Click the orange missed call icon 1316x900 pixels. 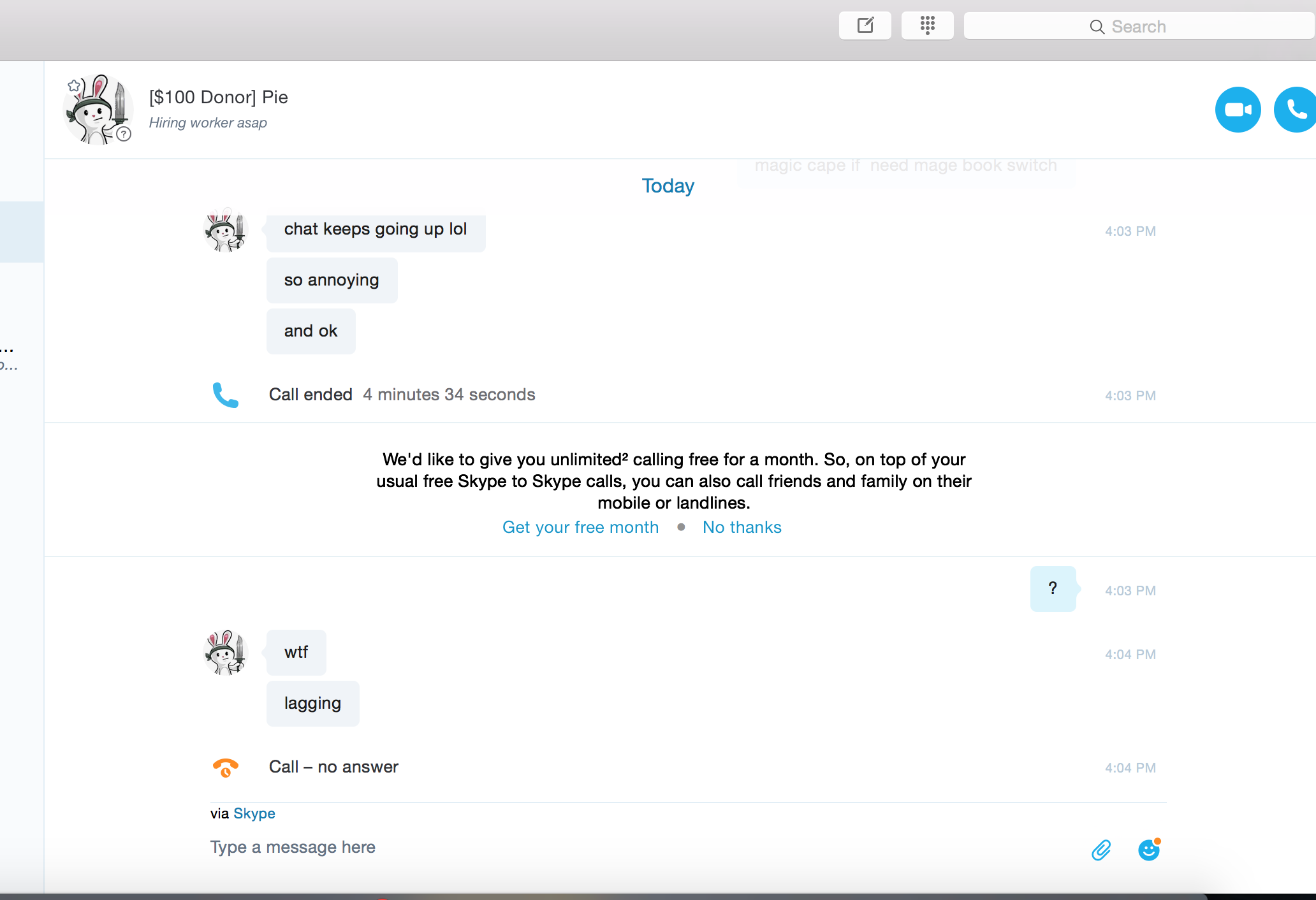pyautogui.click(x=225, y=767)
